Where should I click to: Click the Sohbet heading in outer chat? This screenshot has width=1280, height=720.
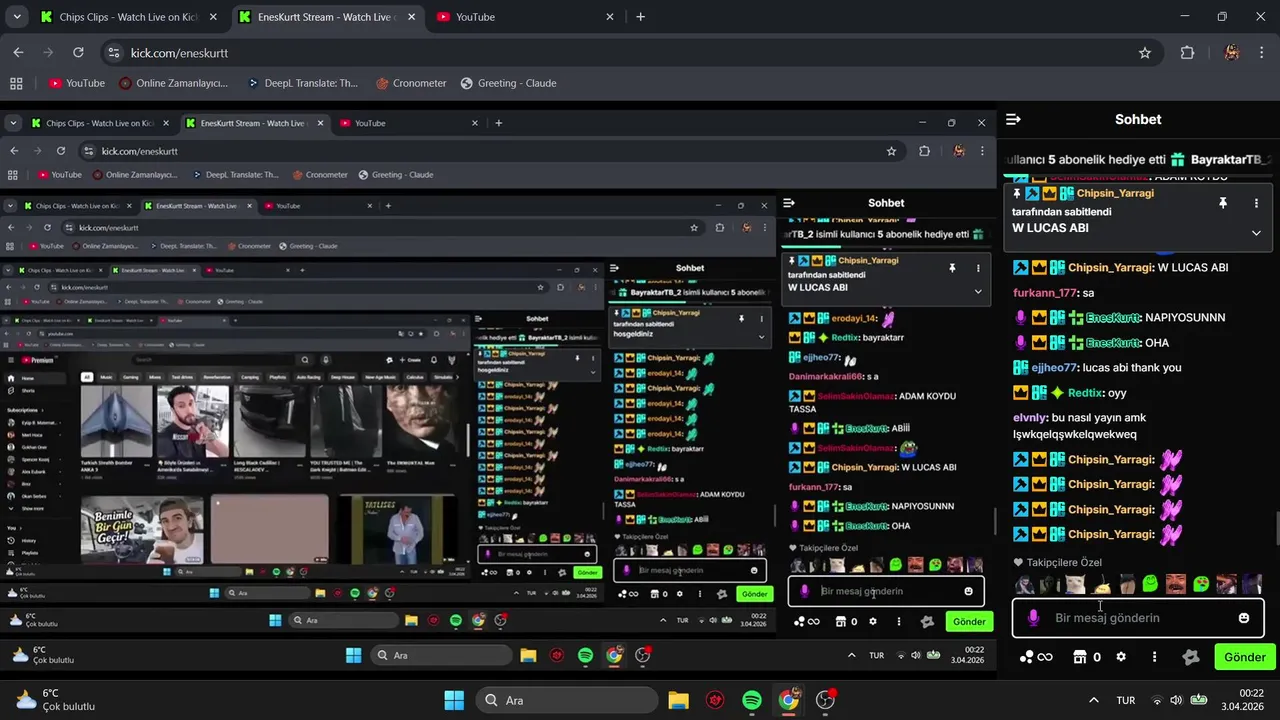tap(1138, 119)
